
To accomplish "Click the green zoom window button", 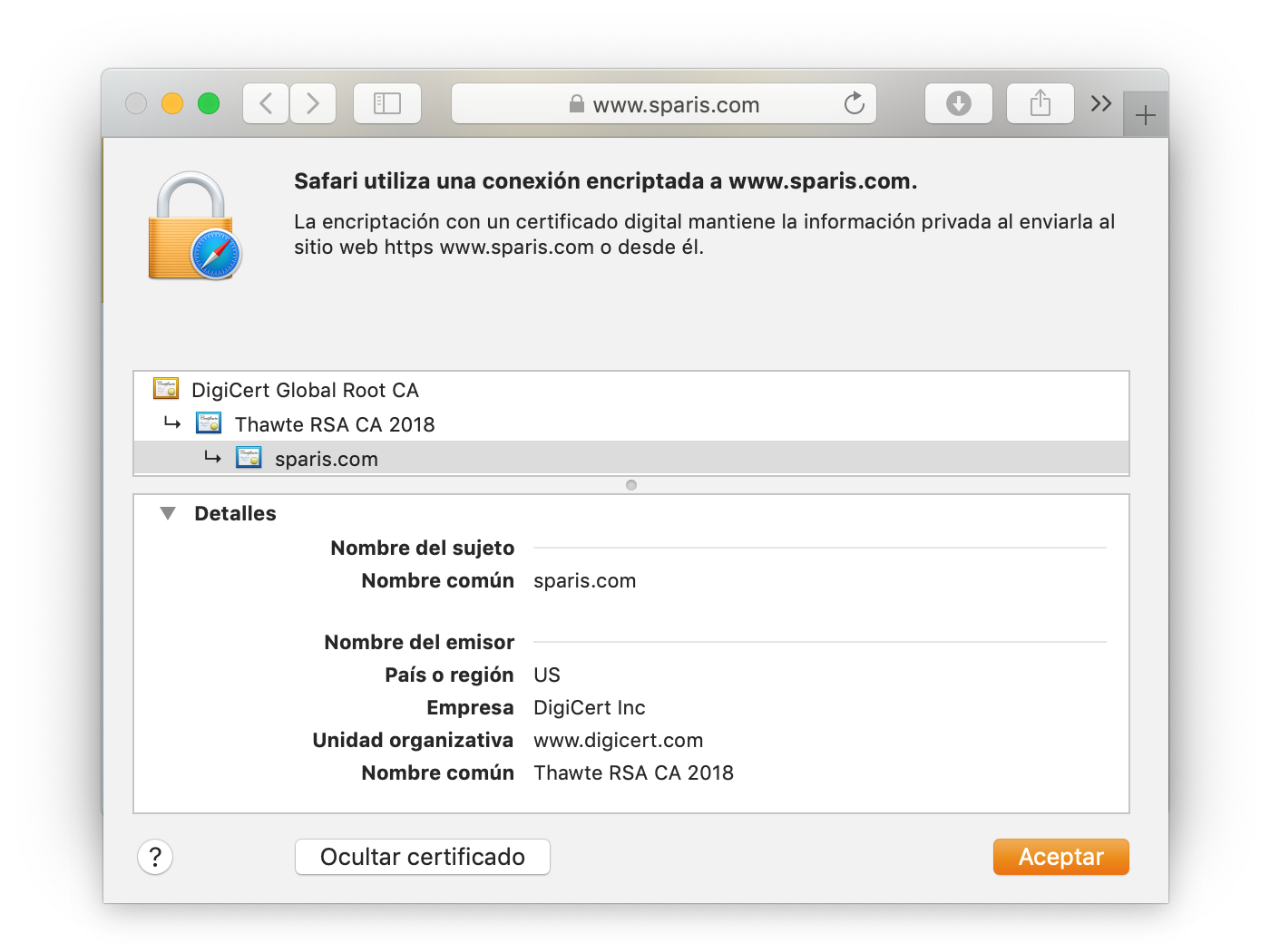I will click(x=209, y=103).
